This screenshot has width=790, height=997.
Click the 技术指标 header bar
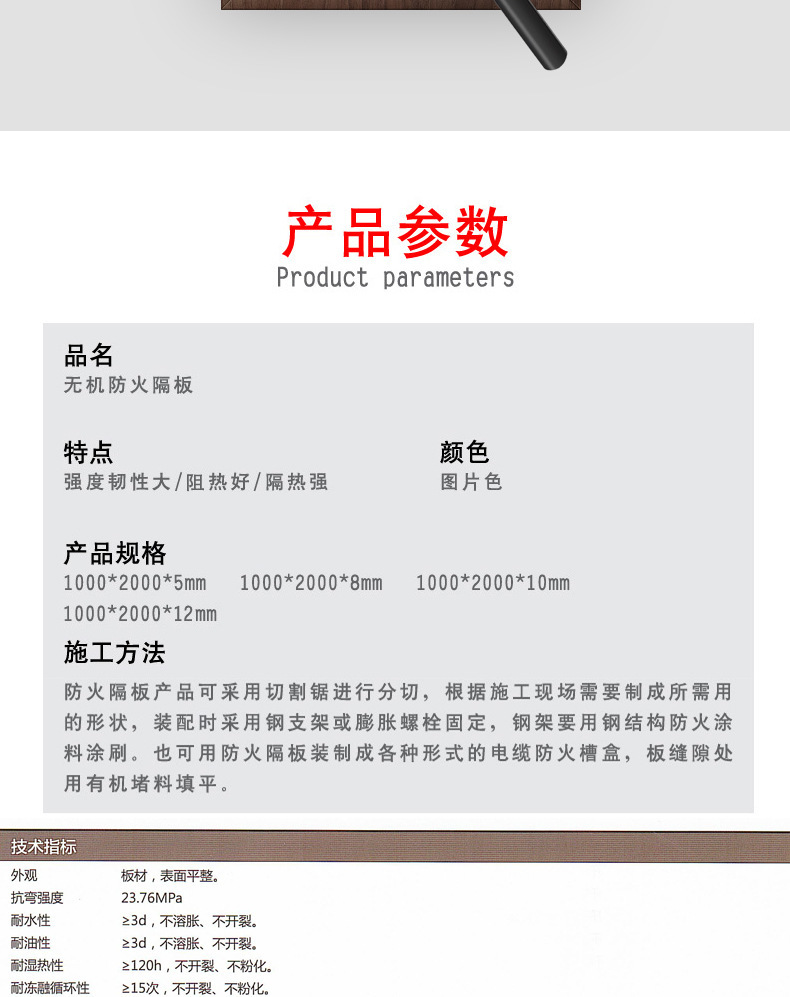[395, 846]
